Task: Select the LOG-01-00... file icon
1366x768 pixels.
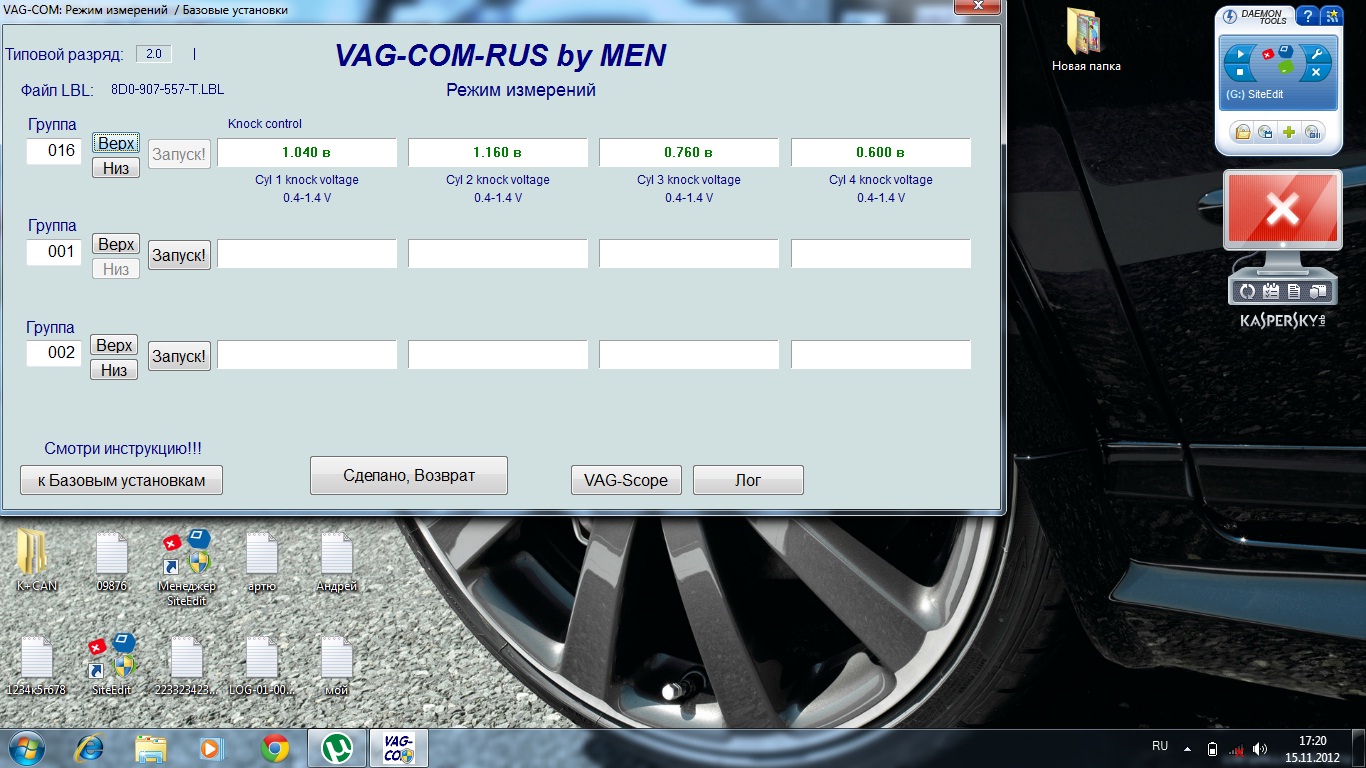Action: [x=262, y=664]
